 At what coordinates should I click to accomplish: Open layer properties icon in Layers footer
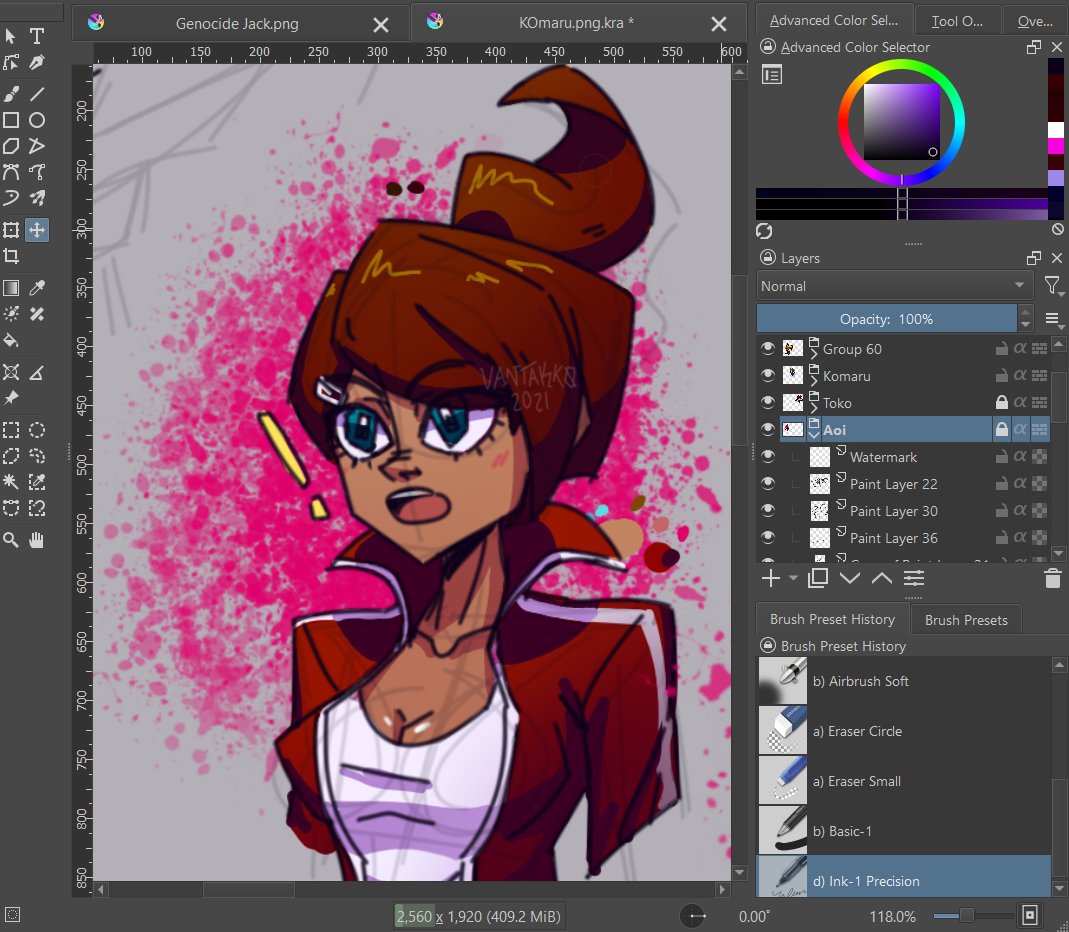coord(914,579)
